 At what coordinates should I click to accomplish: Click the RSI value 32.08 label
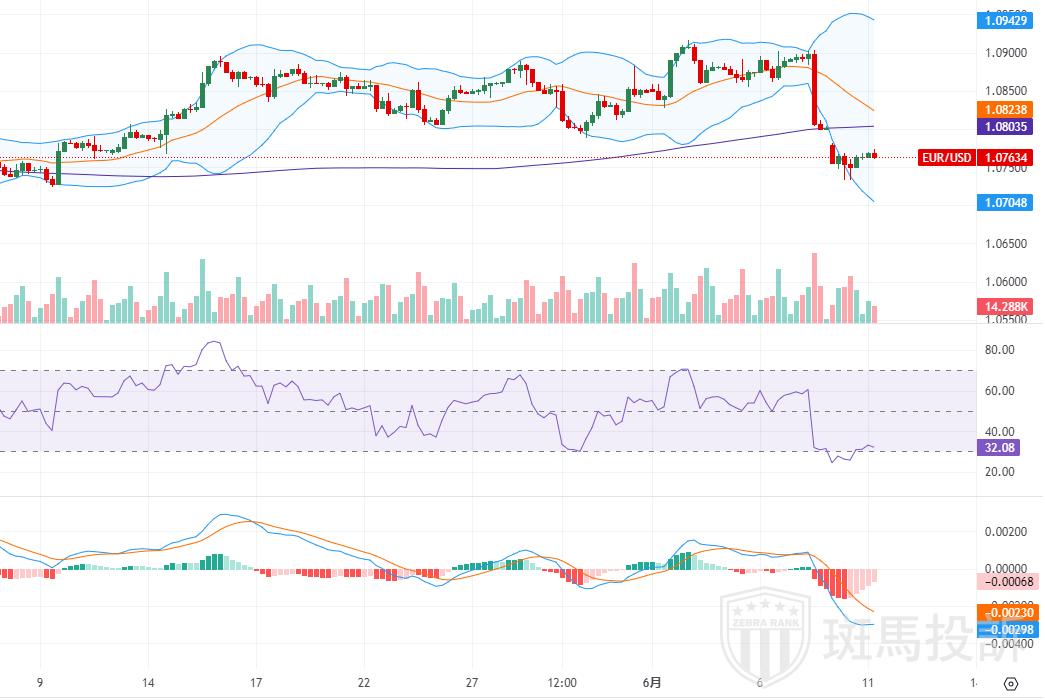click(x=1000, y=448)
